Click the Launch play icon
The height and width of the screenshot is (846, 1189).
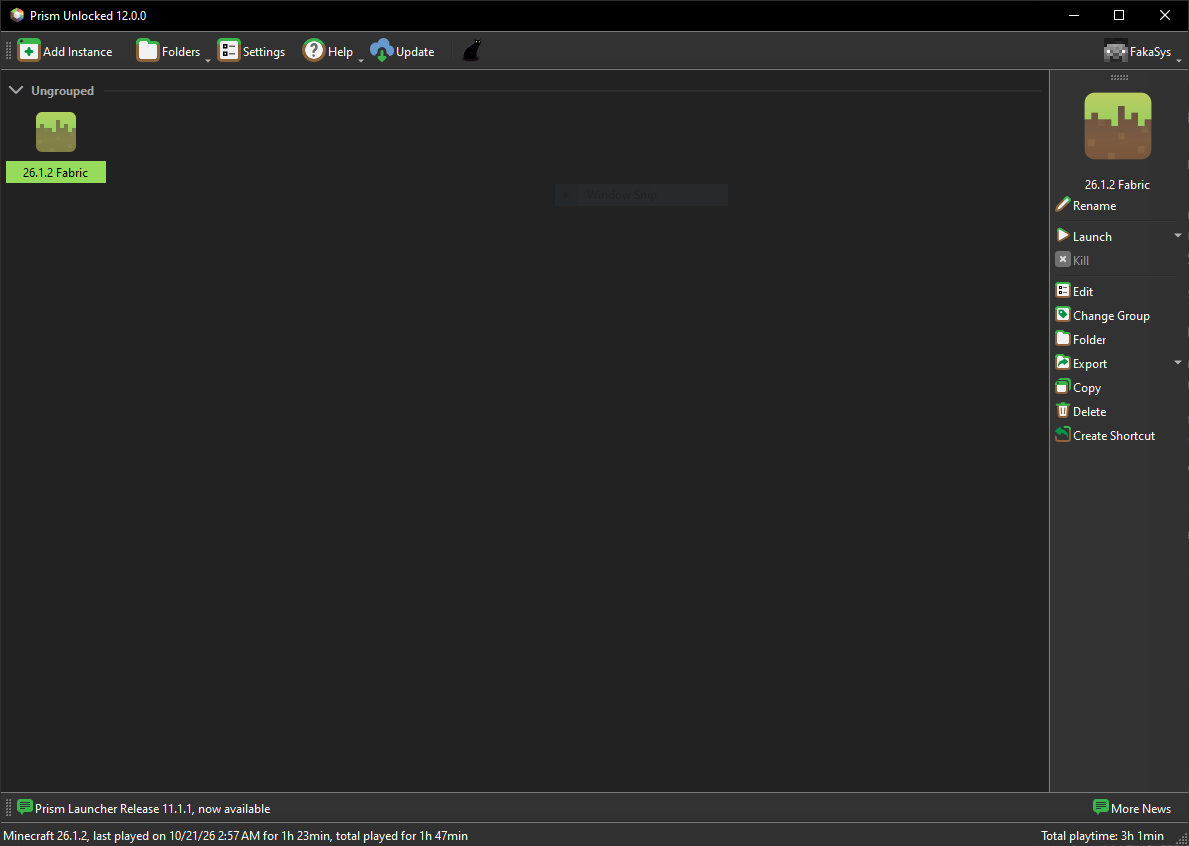pos(1062,236)
